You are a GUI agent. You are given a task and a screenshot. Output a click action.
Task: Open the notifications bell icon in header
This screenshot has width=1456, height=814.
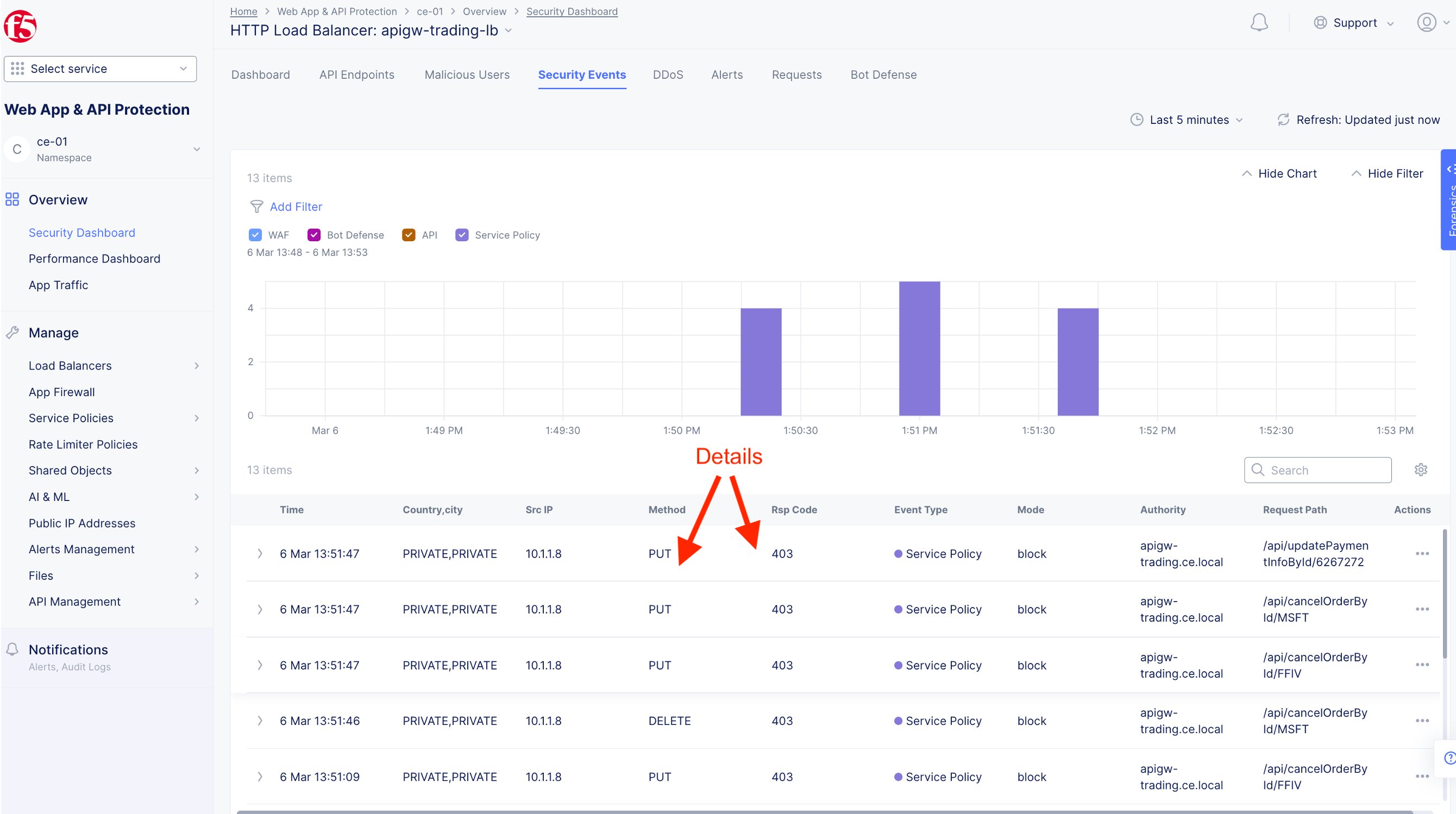pyautogui.click(x=1259, y=23)
